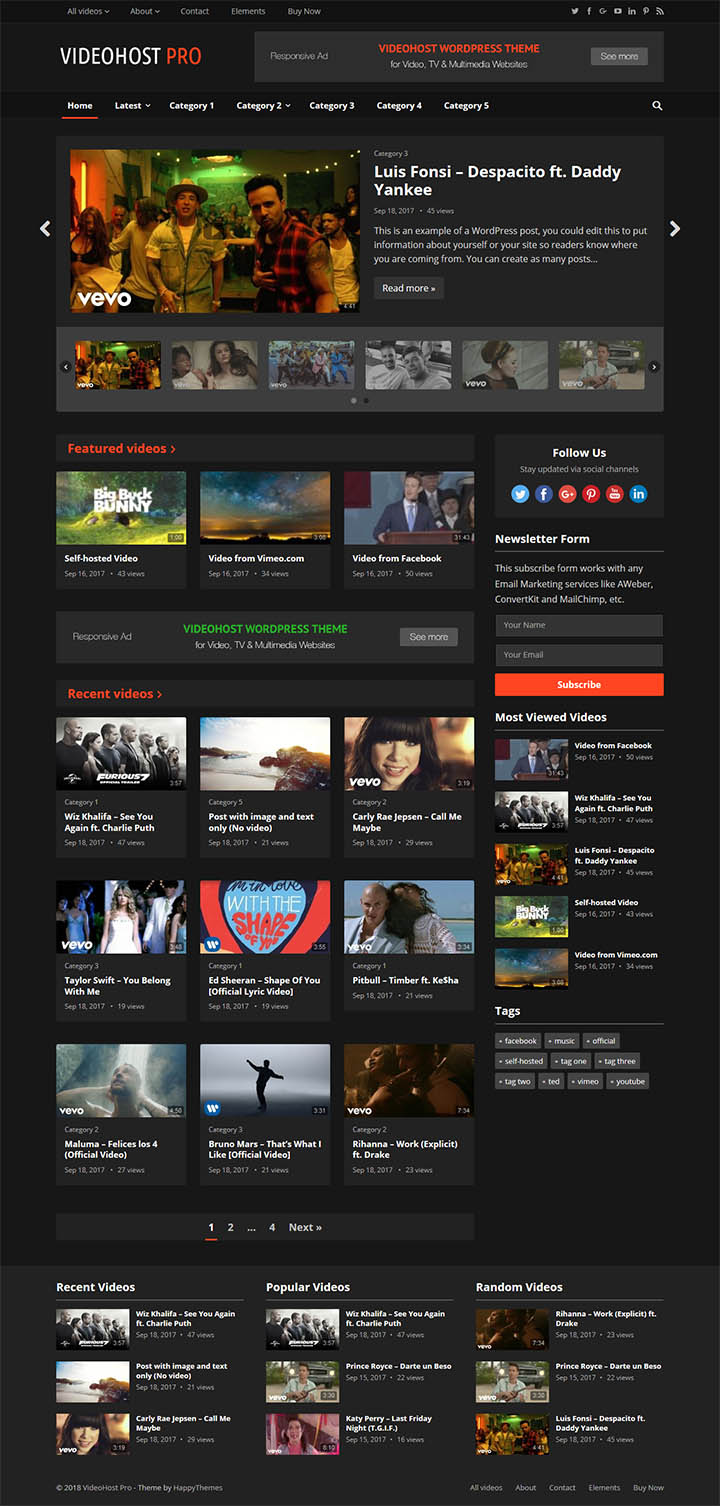
Task: Go to the next featured slide
Action: (x=675, y=229)
